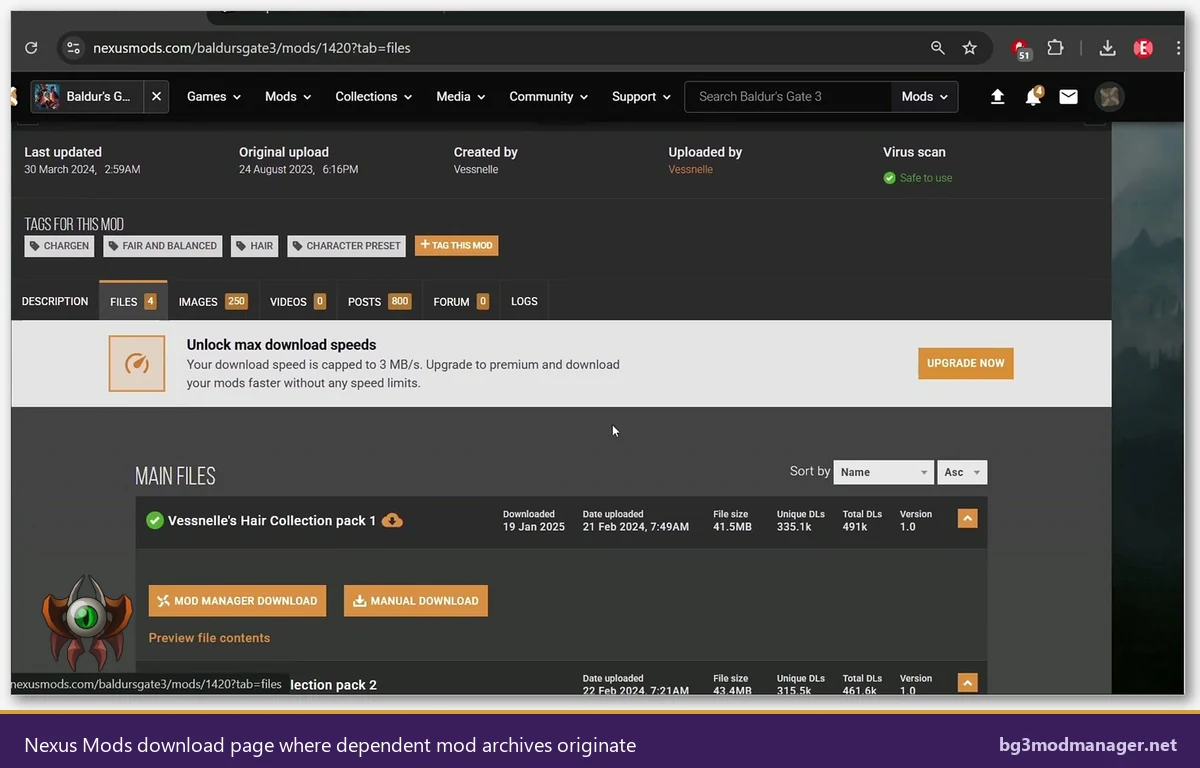Click the speedometer icon in premium banner
Viewport: 1200px width, 768px height.
coord(137,363)
